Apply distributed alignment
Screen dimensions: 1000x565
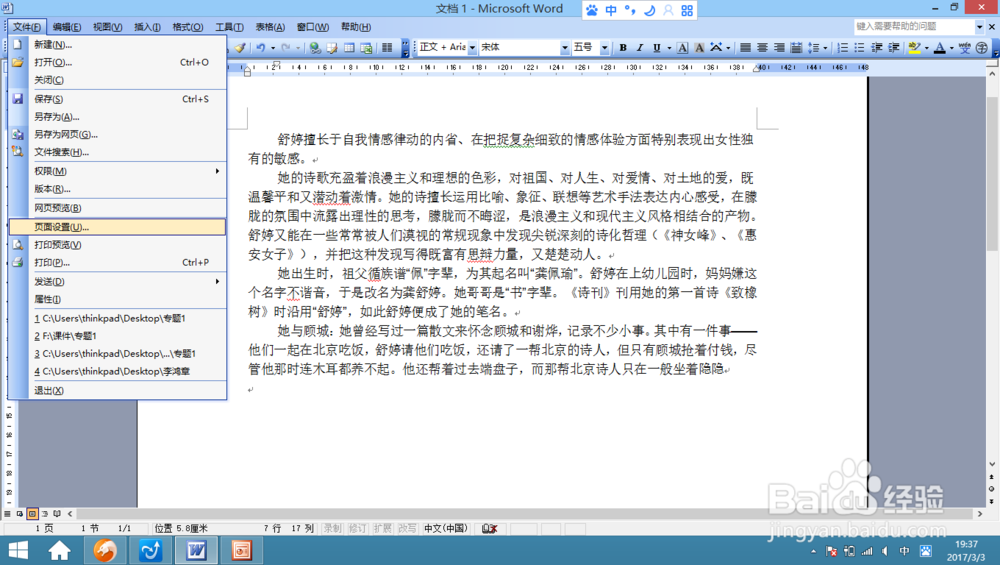[x=796, y=48]
